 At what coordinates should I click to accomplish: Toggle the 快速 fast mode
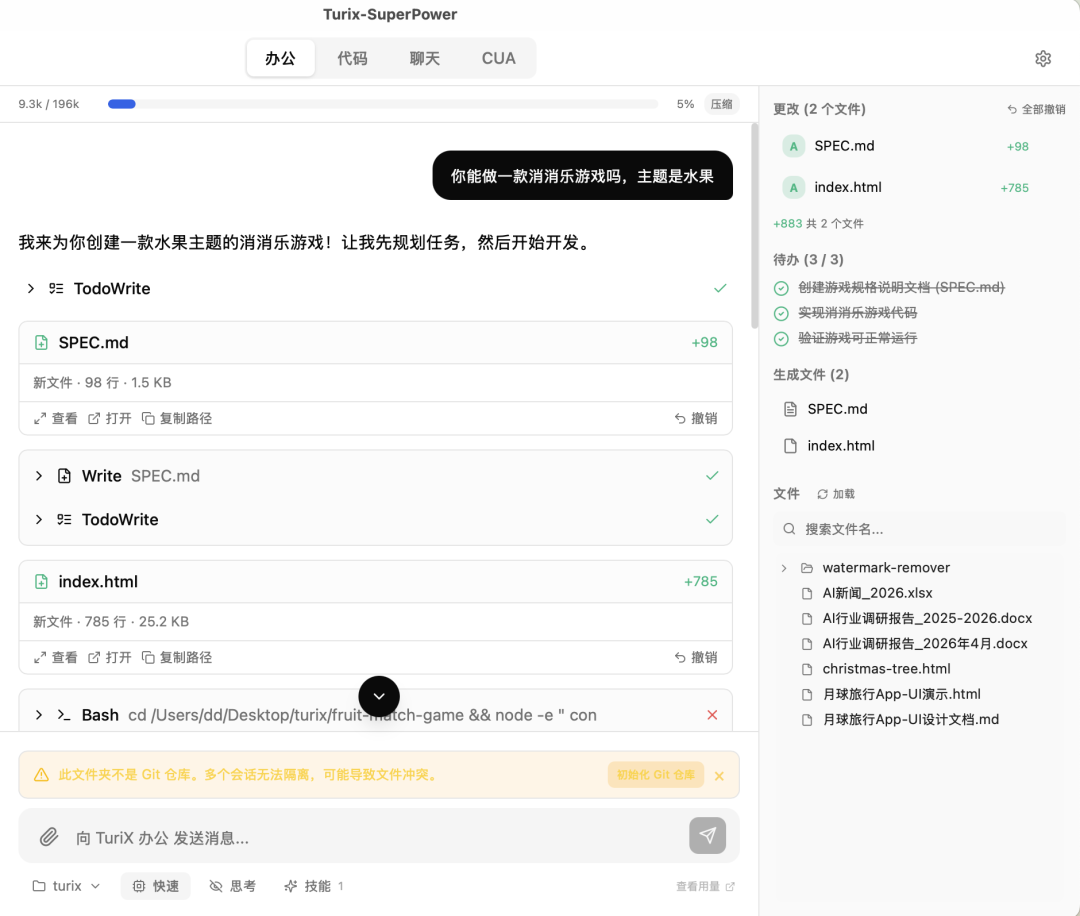pos(156,886)
